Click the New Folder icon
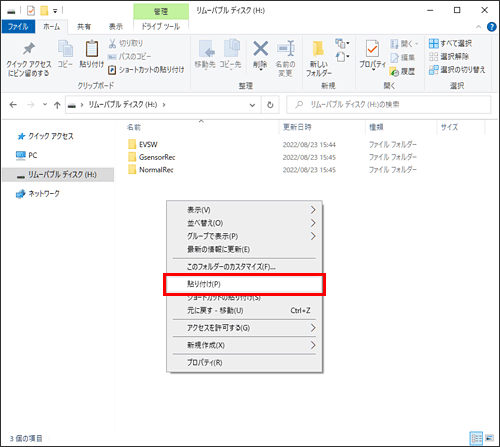500x447 pixels. tap(318, 49)
